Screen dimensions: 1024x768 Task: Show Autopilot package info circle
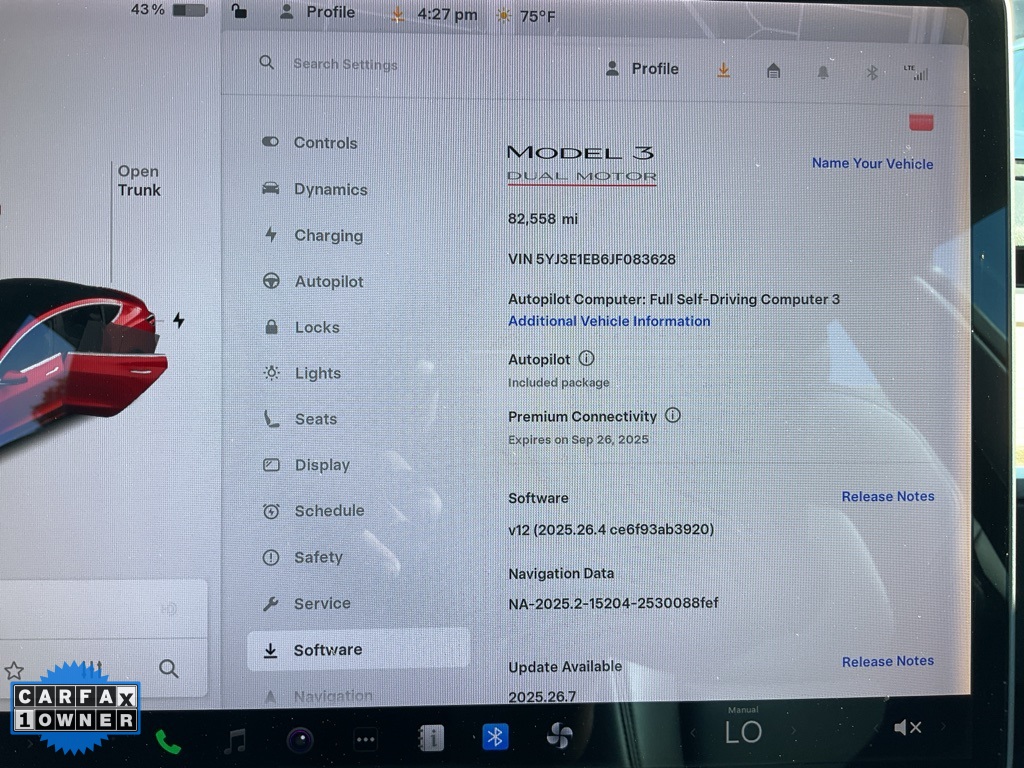586,358
